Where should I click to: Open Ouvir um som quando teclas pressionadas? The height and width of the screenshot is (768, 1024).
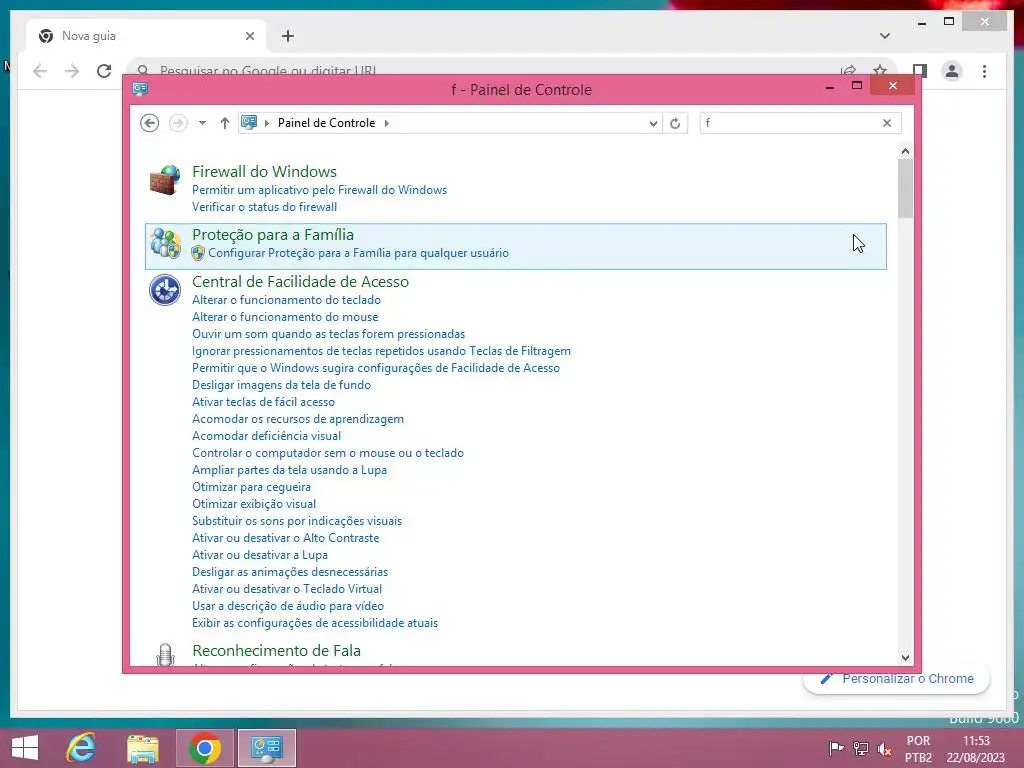(328, 334)
